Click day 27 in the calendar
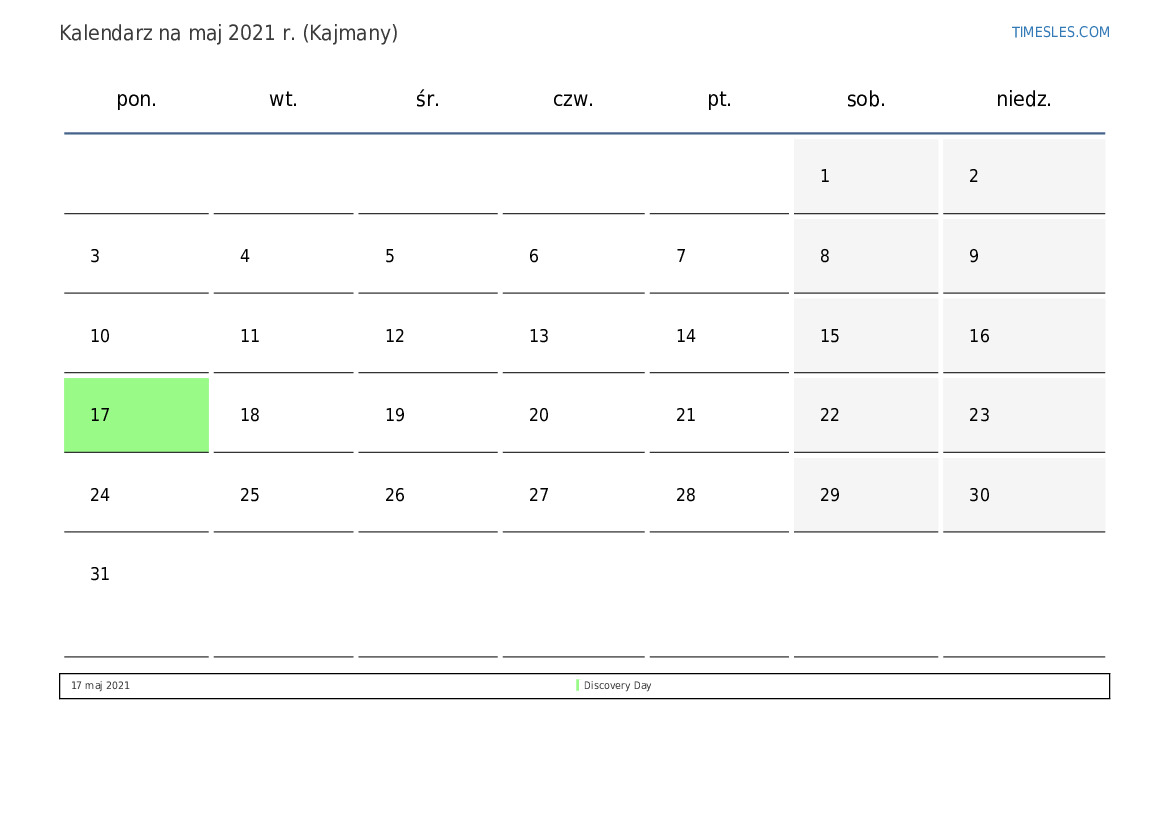Screen dimensions: 1169x827 tap(573, 494)
